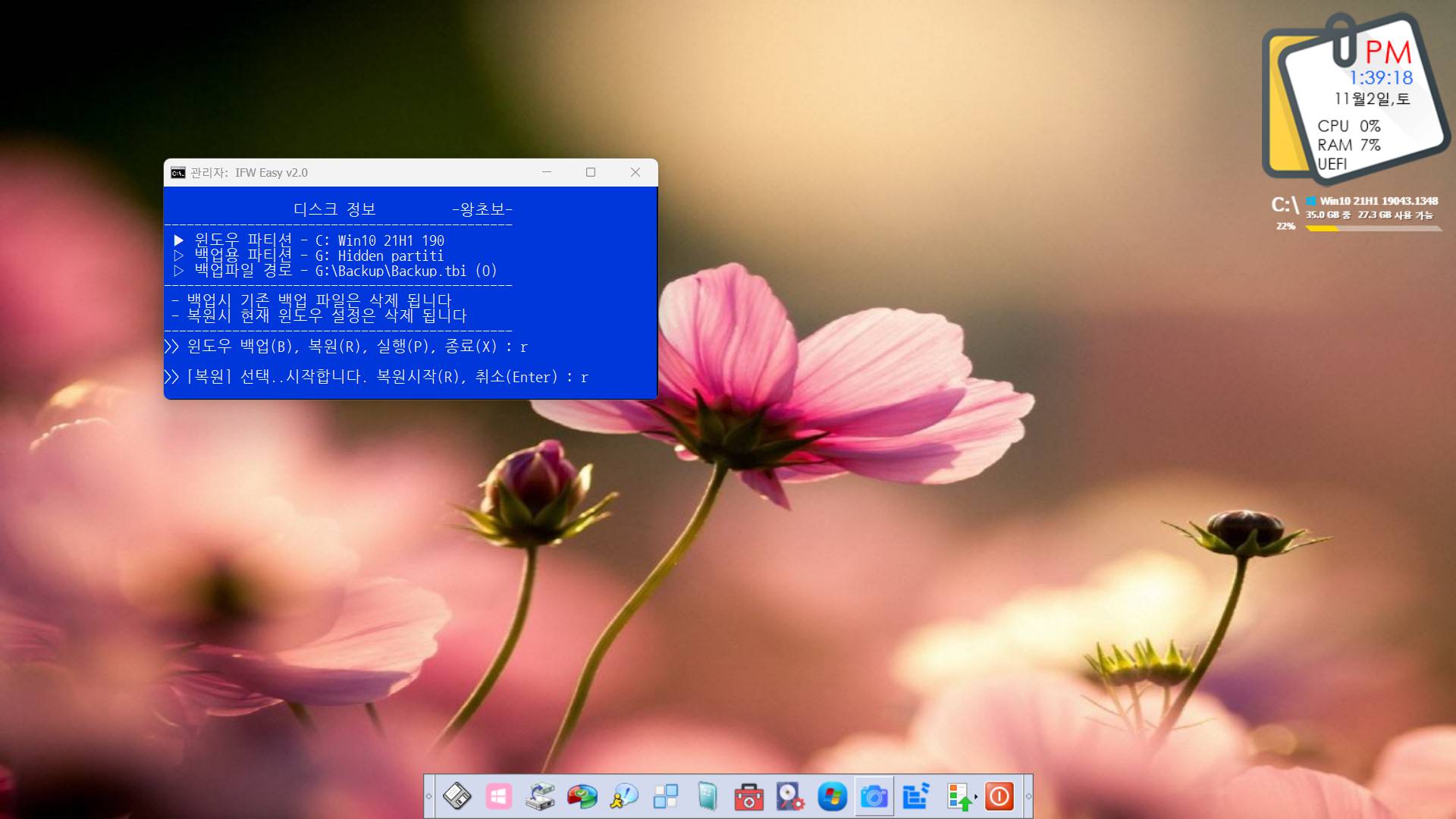Open the teal book-shaped window icon
The height and width of the screenshot is (819, 1456).
coord(707,796)
